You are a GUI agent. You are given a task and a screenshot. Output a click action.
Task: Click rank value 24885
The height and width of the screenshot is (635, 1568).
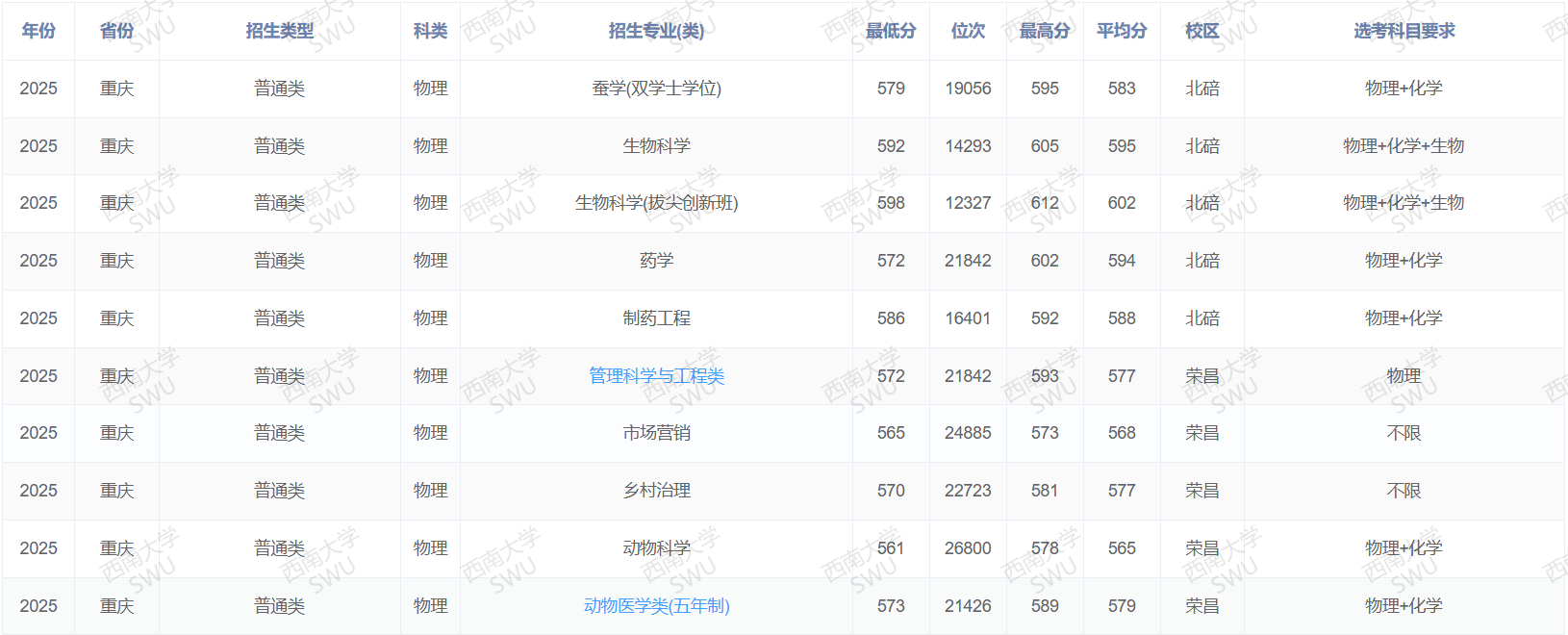click(x=968, y=433)
